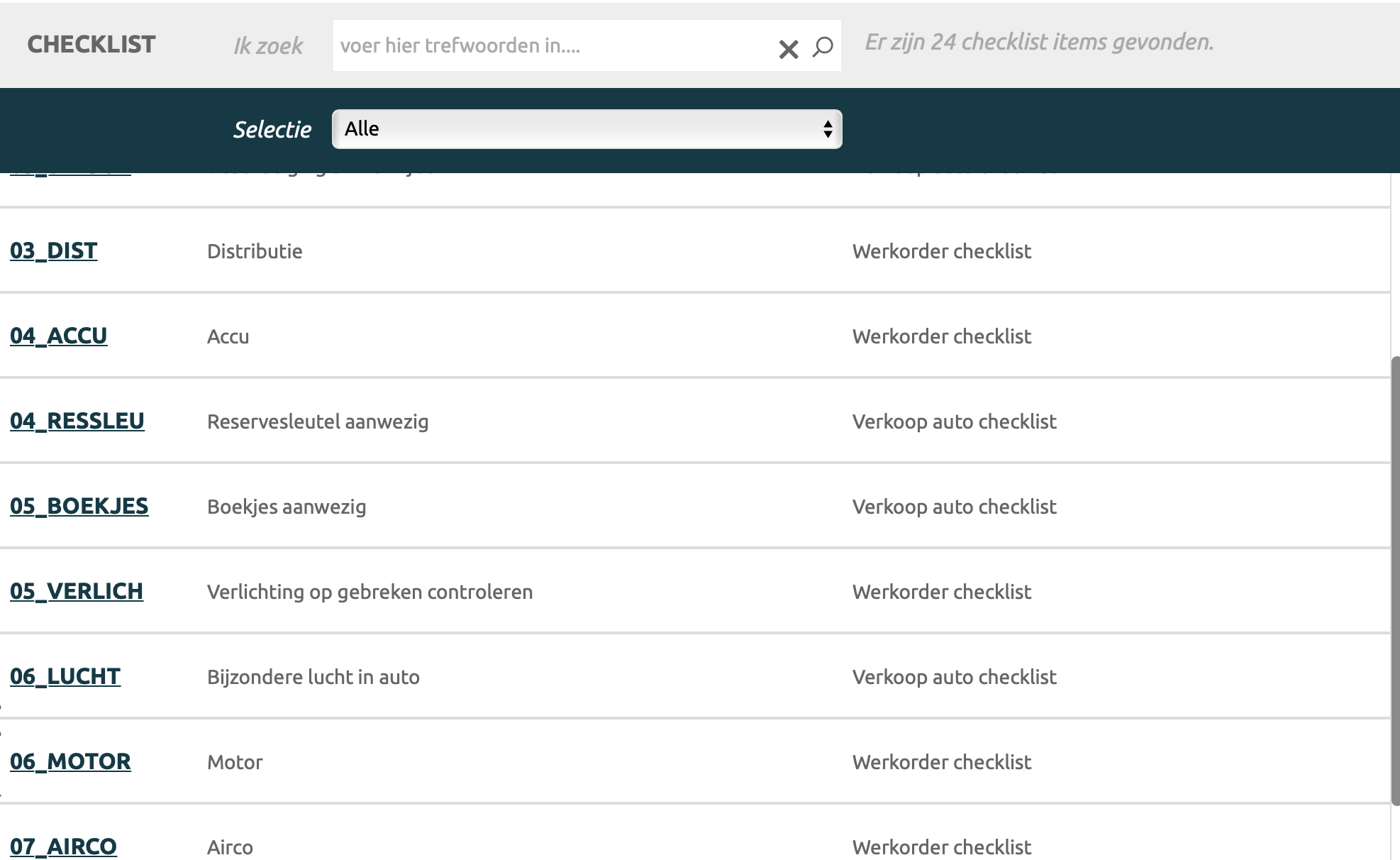Click the vertical scrollbar thumb

pos(1395,580)
